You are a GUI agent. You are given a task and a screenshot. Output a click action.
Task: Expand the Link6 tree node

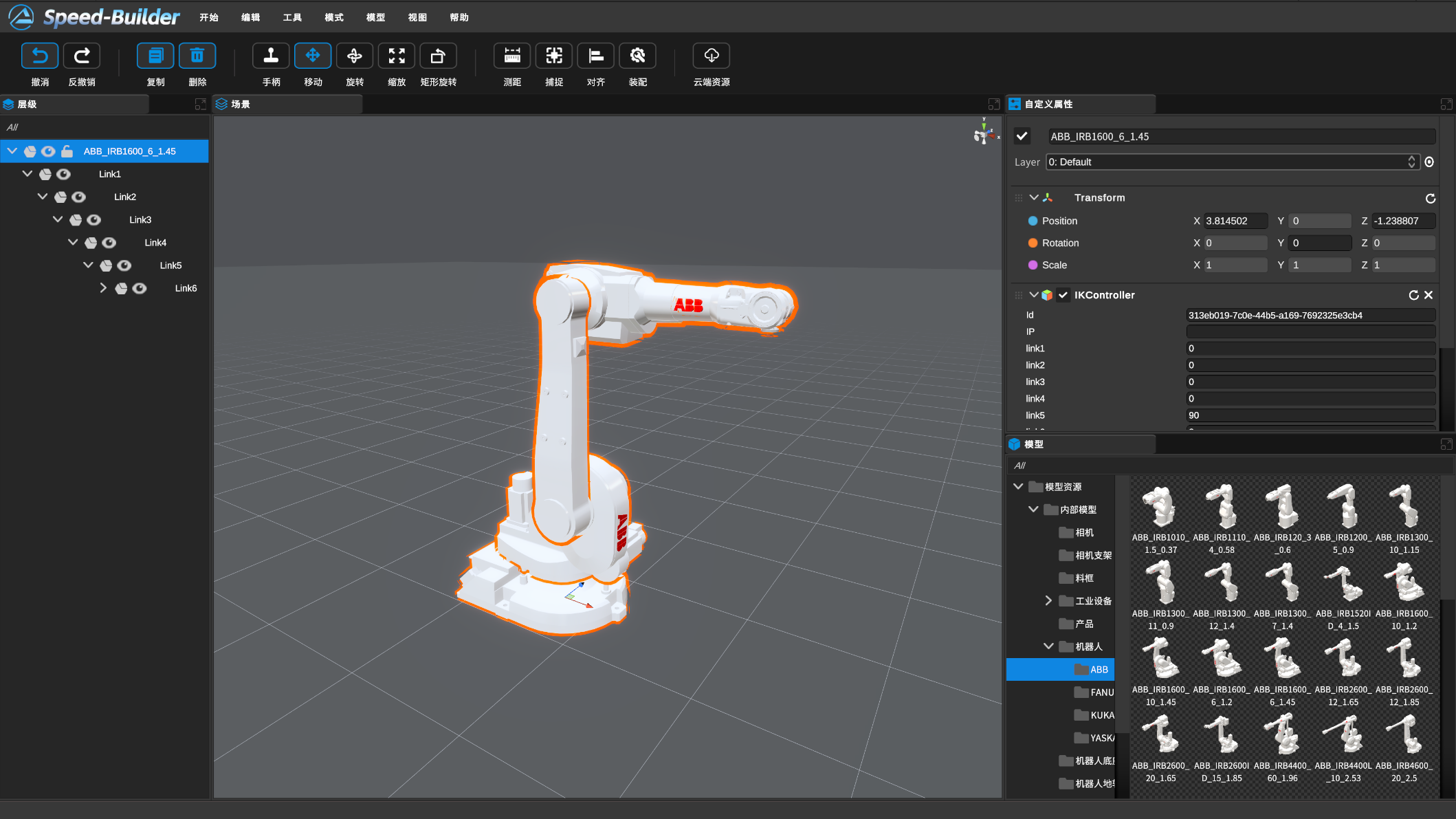(103, 287)
